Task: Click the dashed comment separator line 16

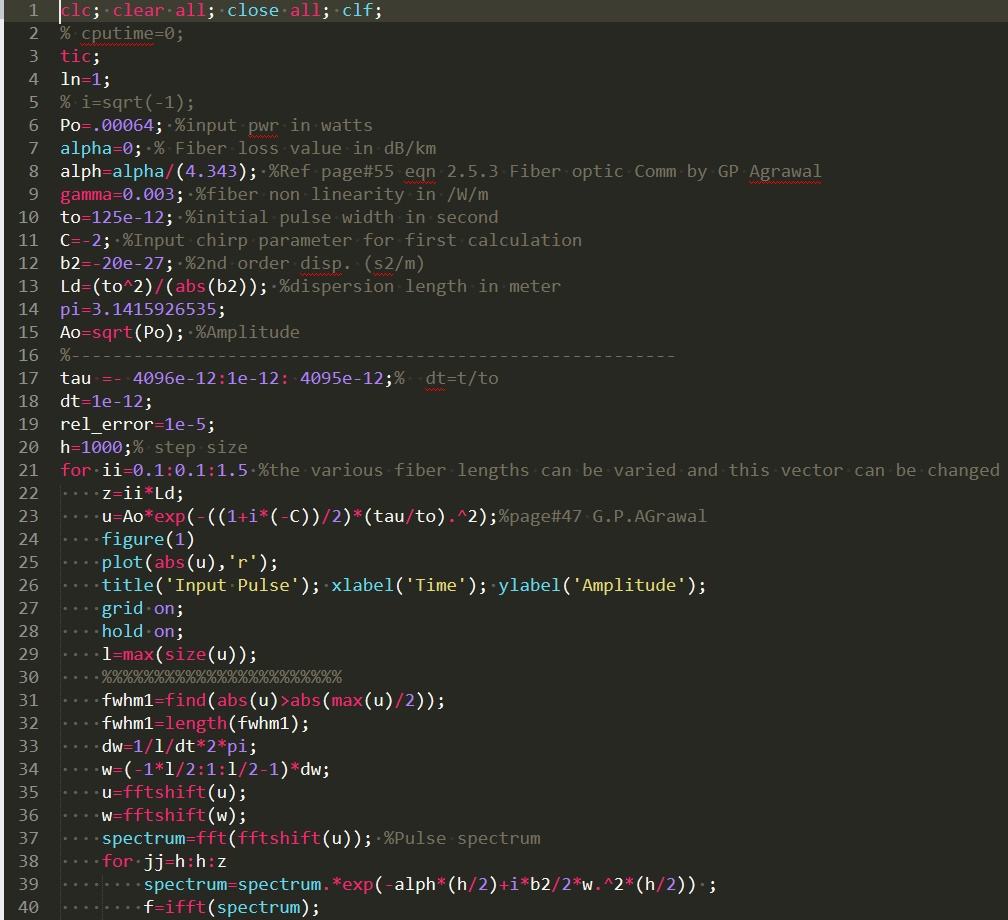Action: click(x=367, y=356)
